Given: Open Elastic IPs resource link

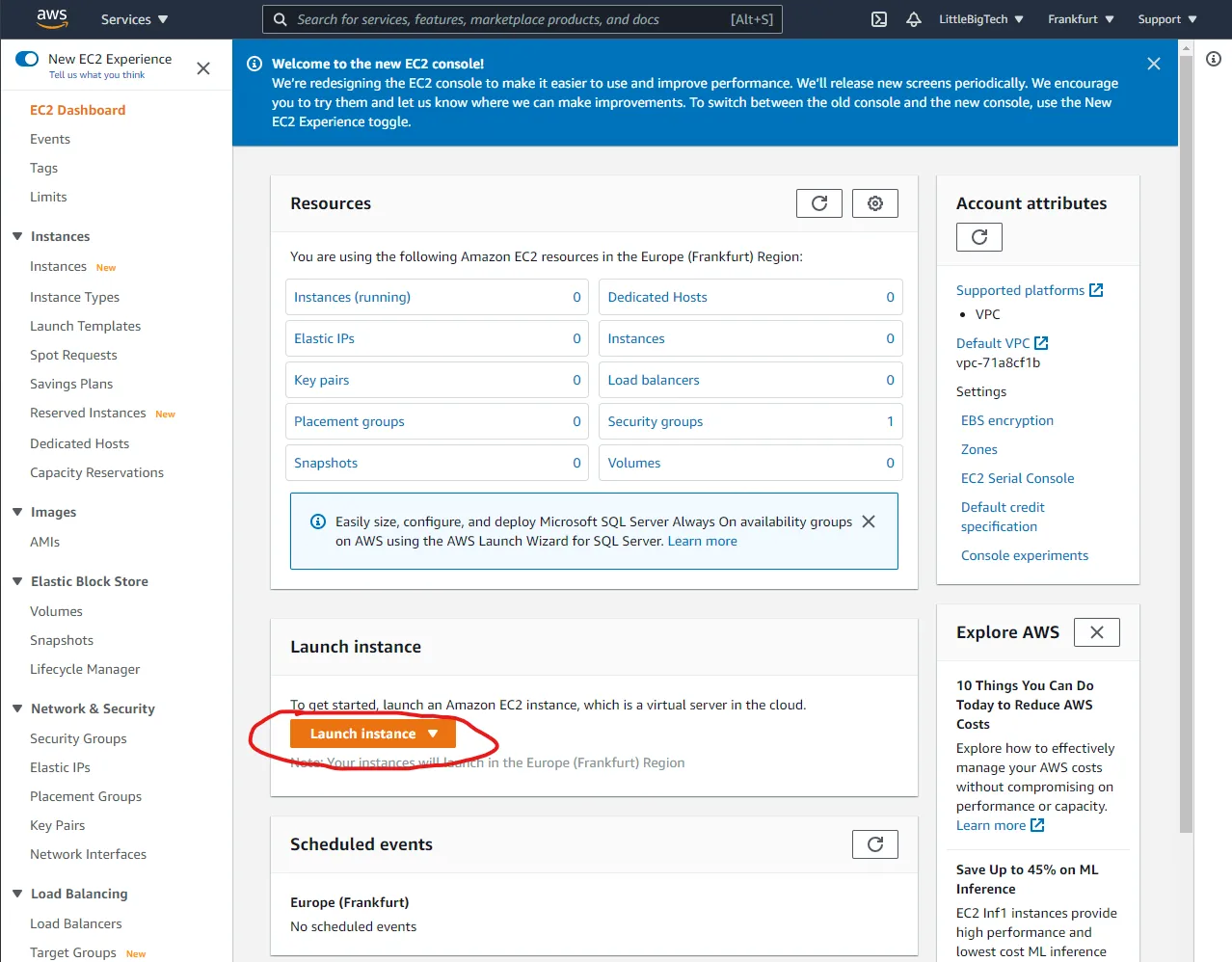Looking at the screenshot, I should [324, 338].
